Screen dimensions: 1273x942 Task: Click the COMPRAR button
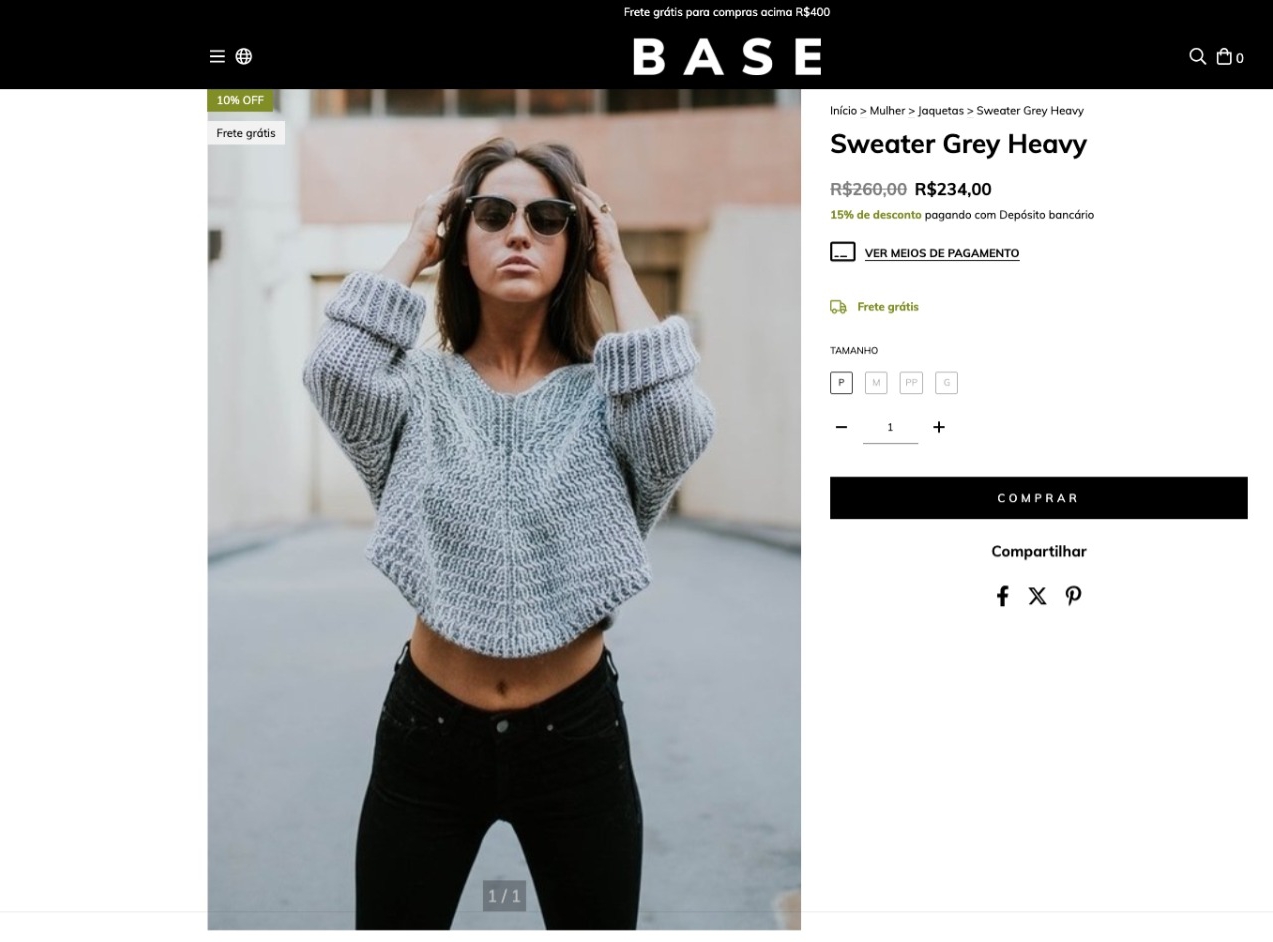coord(1038,498)
